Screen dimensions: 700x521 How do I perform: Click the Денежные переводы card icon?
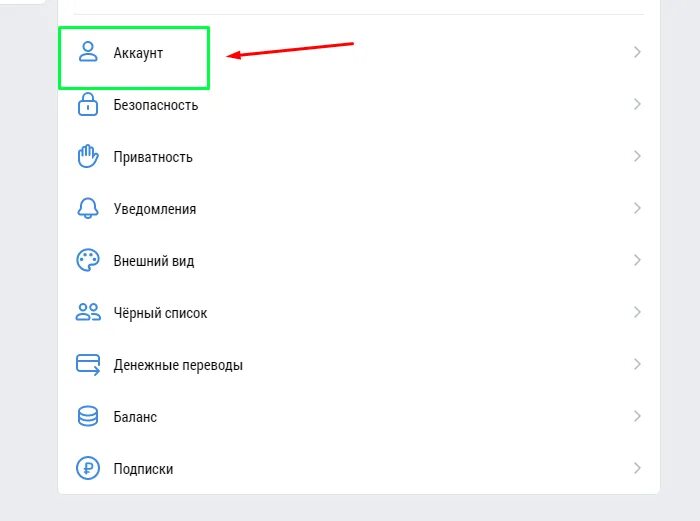coord(89,364)
